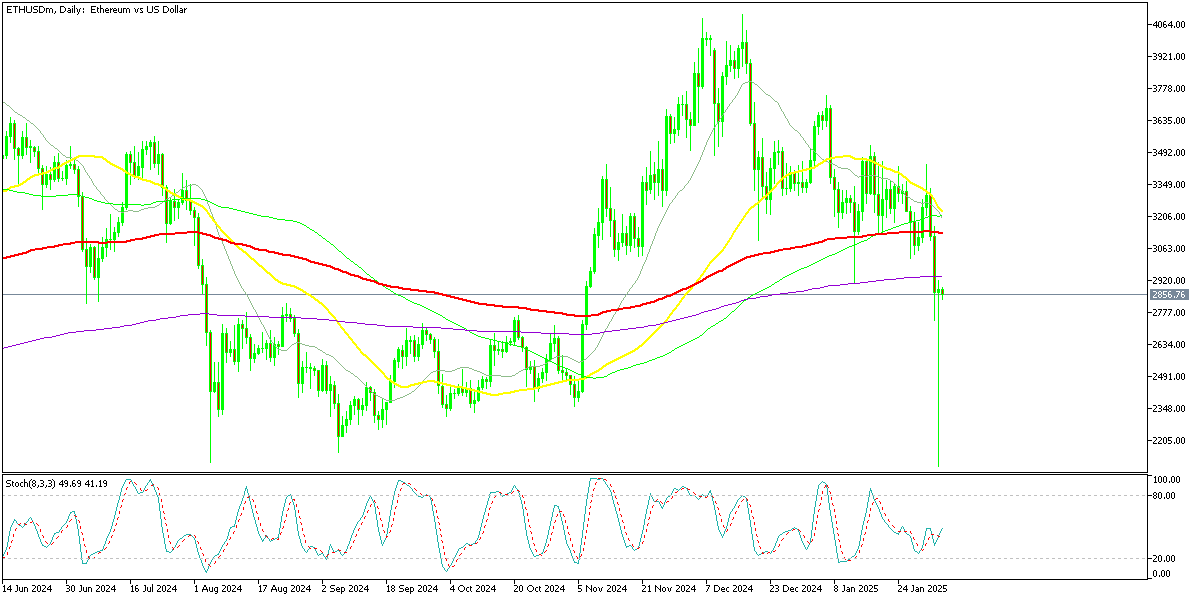Click the 3206.00 price axis label

click(1169, 217)
